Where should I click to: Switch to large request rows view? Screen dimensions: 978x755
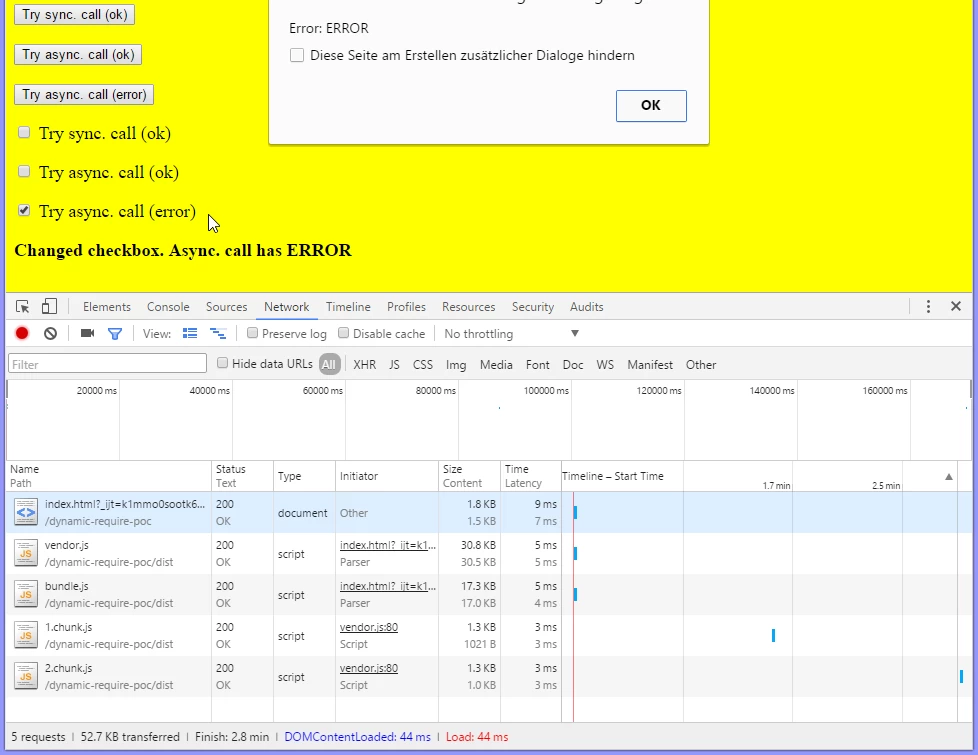click(190, 333)
